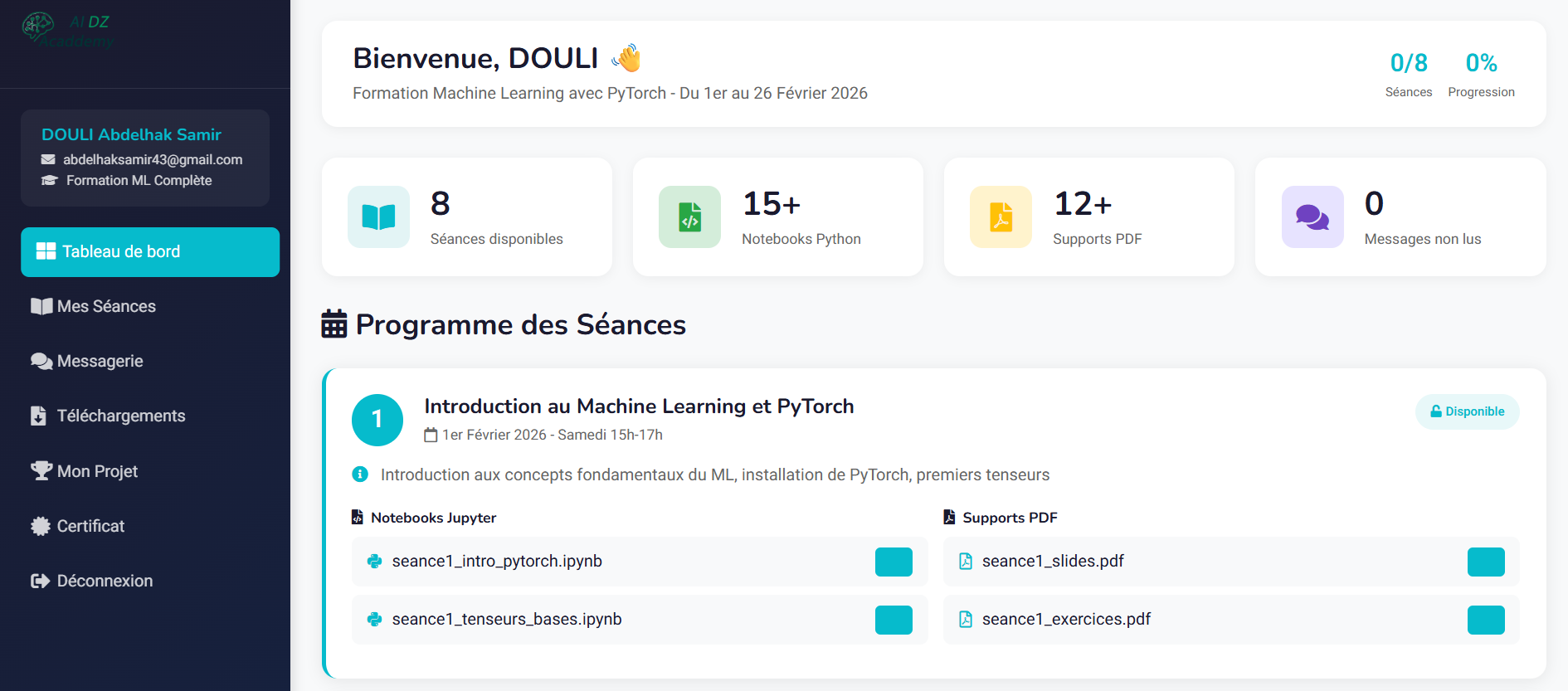Viewport: 1568px width, 691px height.
Task: Click the date 1er Février 2026 - Samedi 15h-17h
Action: click(552, 435)
